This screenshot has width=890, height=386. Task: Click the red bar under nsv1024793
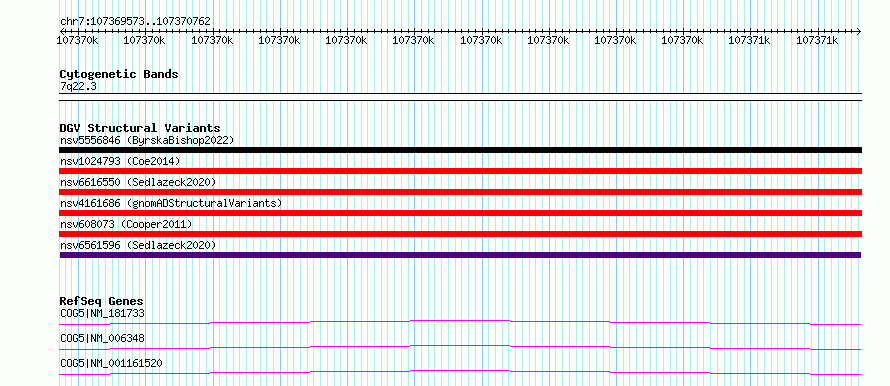(460, 171)
